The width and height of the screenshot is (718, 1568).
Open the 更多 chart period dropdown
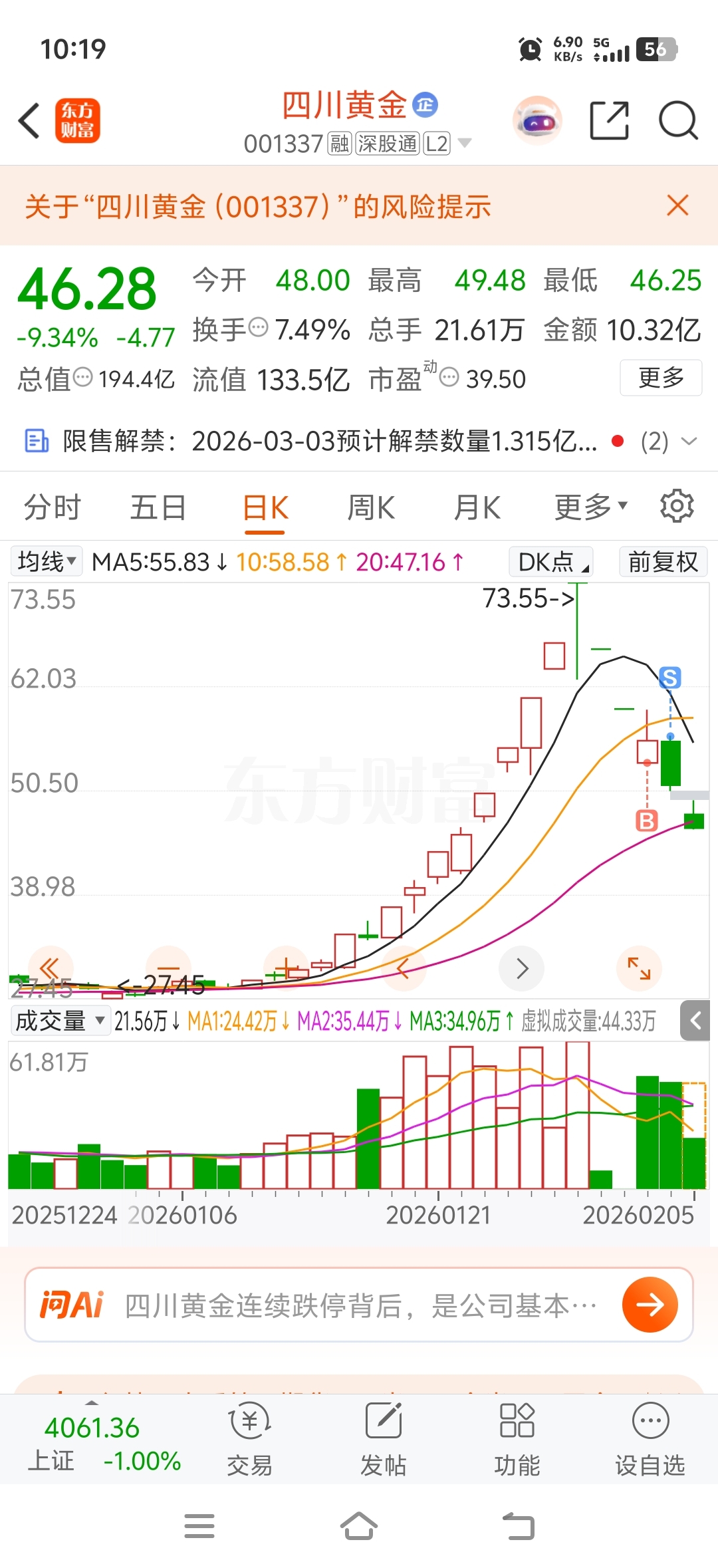591,507
